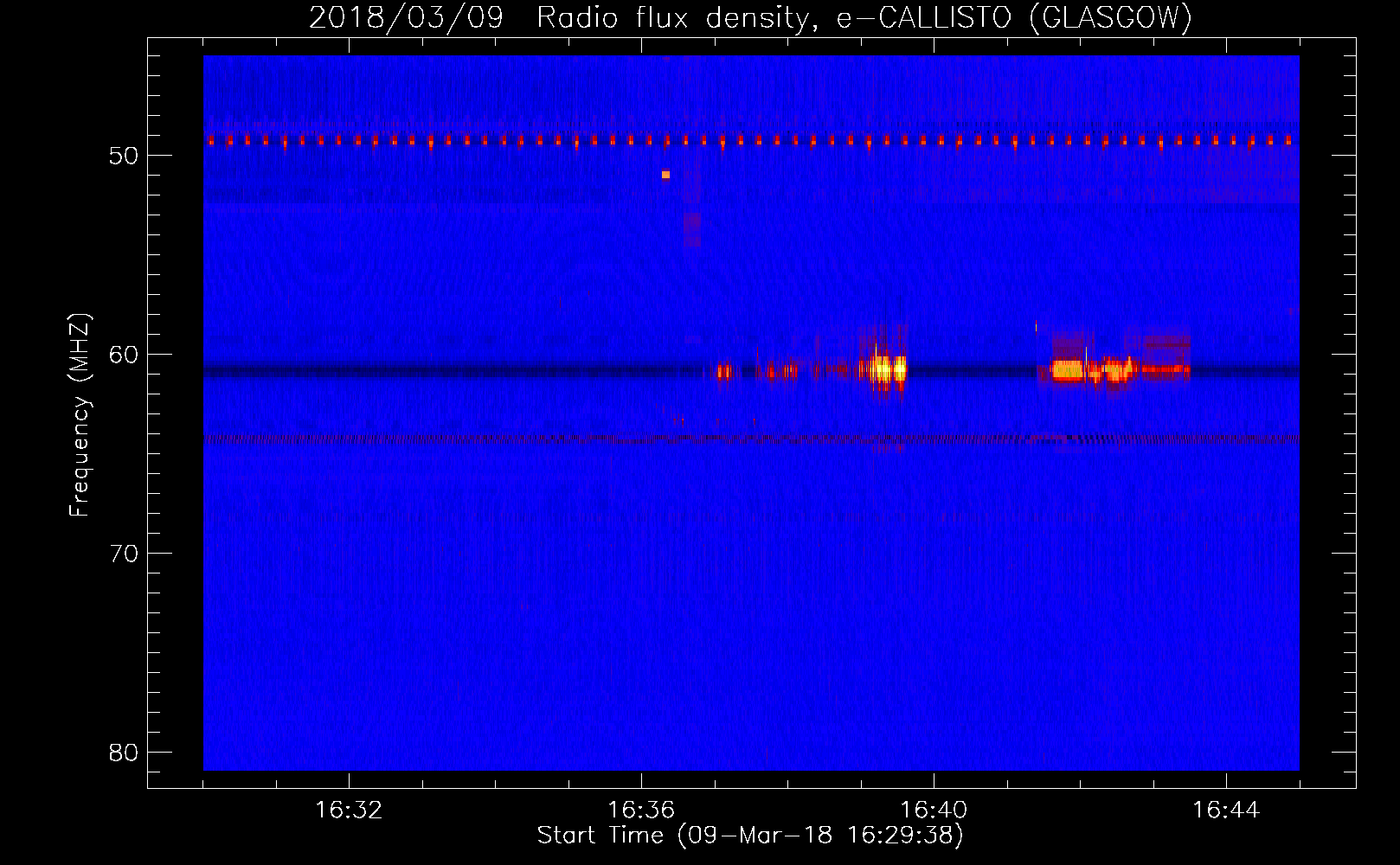
Task: Select the 16:36 time tick label
Action: [x=641, y=811]
